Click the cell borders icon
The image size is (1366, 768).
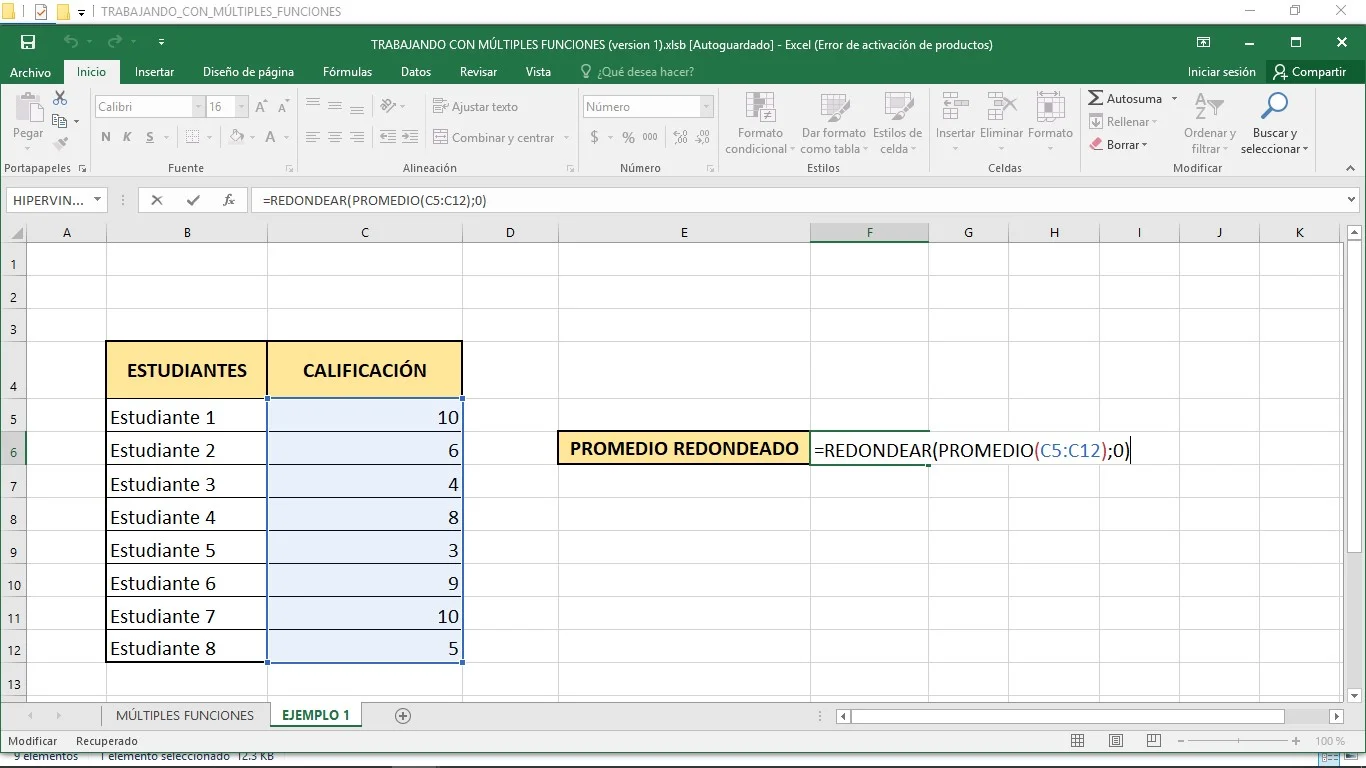(193, 137)
